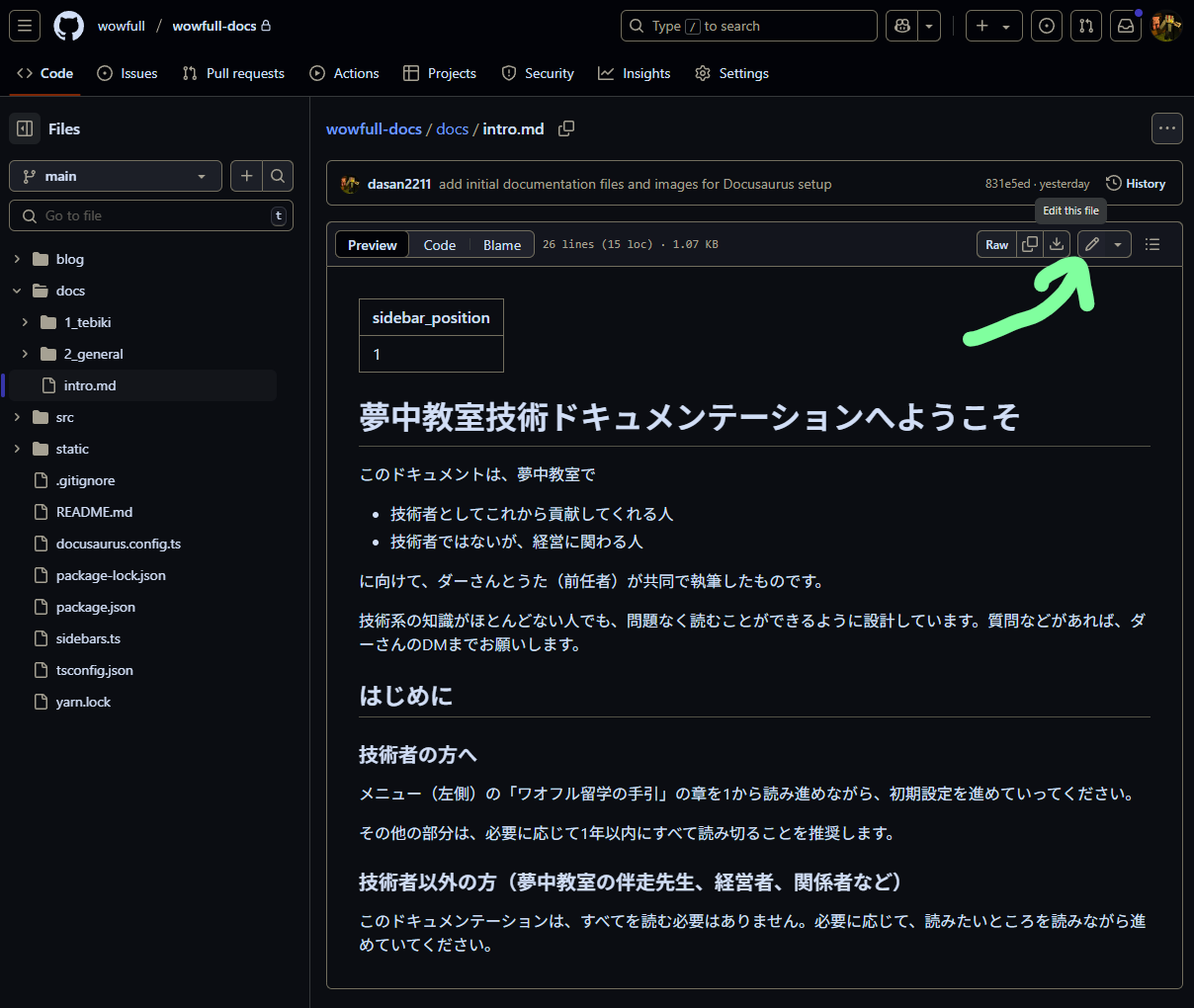Open the Copilot icon in header
The width and height of the screenshot is (1194, 1008).
[900, 25]
